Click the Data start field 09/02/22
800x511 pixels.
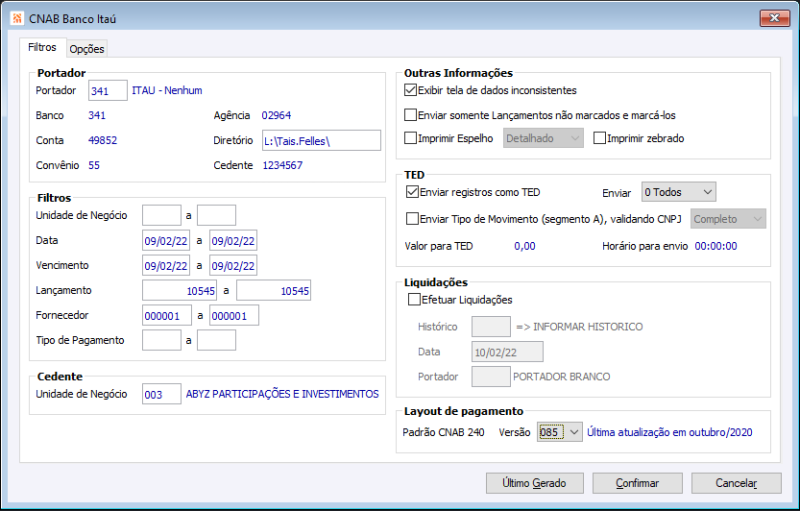click(x=166, y=241)
